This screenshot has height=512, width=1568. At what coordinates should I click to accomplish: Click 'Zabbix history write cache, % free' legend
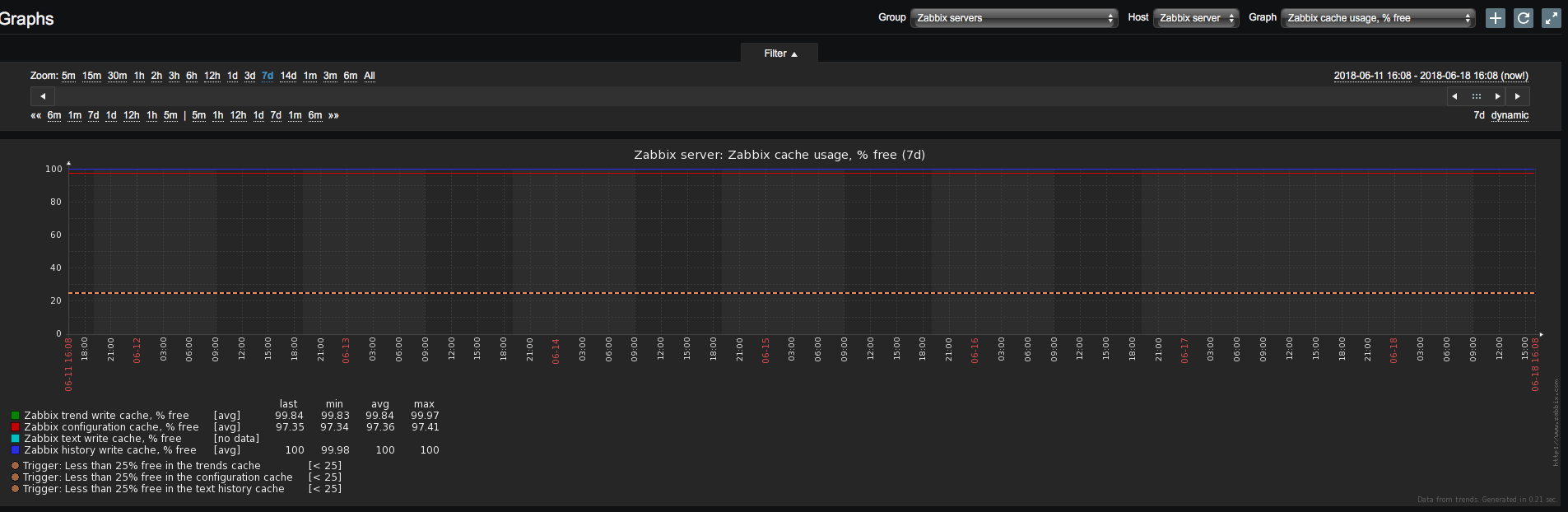[x=109, y=450]
